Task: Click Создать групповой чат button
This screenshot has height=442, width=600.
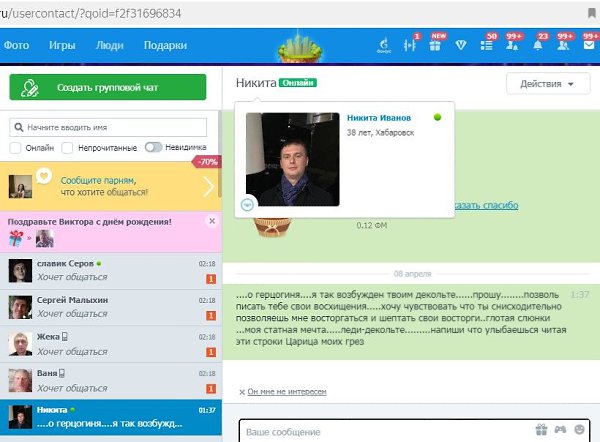Action: (x=108, y=87)
